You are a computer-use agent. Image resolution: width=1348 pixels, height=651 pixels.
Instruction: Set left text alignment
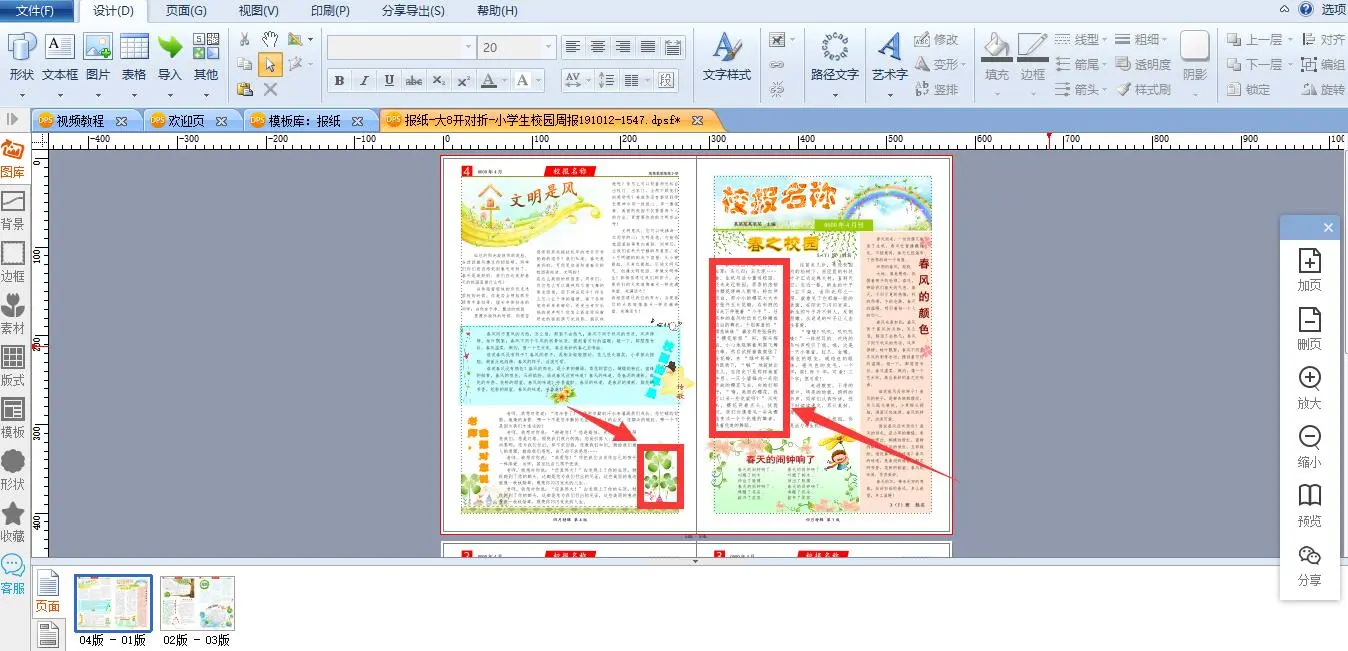(572, 47)
